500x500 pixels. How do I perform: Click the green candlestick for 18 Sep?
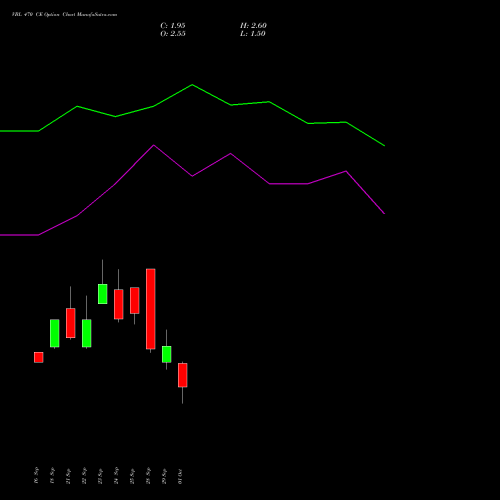click(x=55, y=333)
